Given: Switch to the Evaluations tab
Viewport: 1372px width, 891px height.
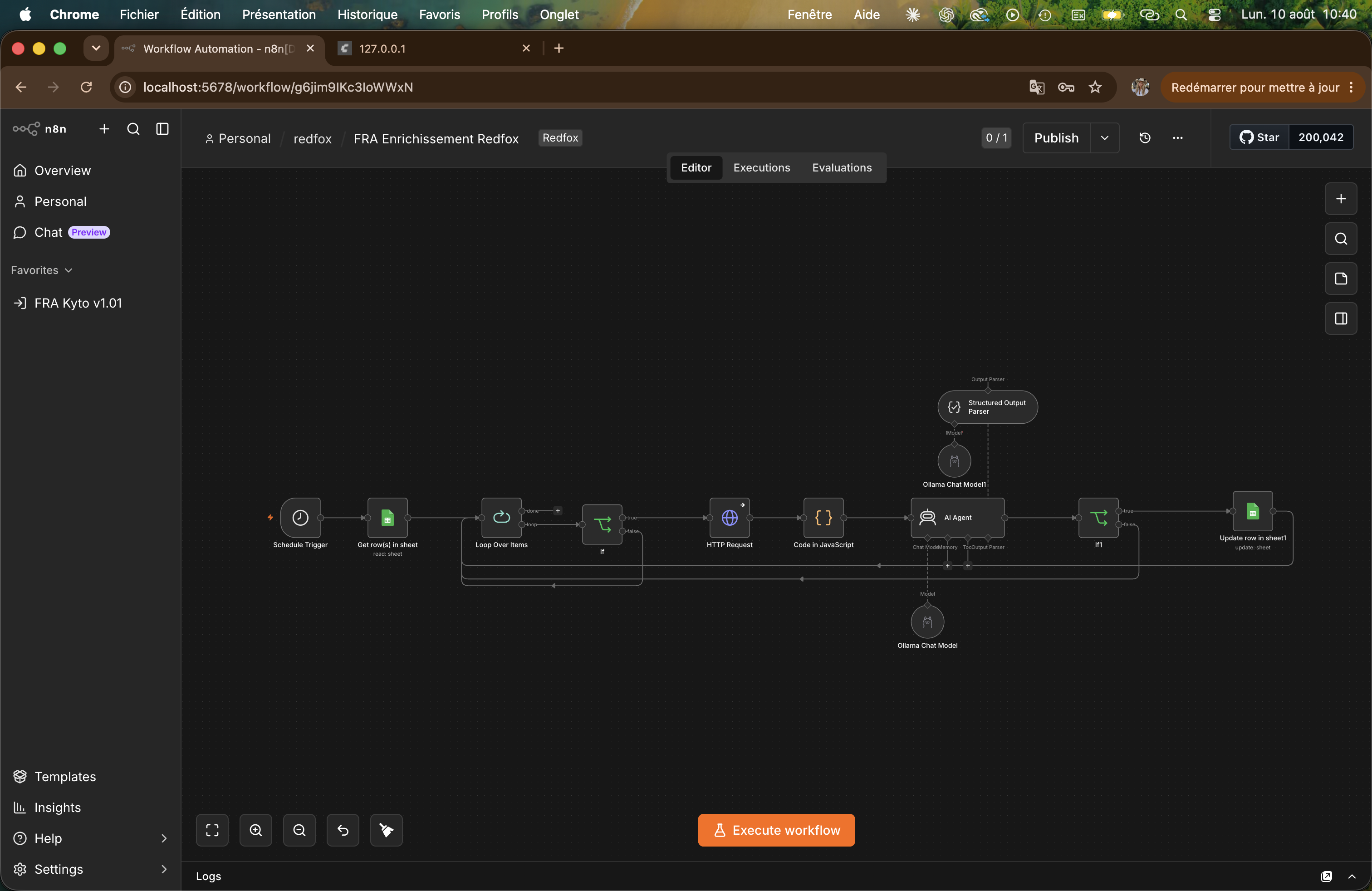Looking at the screenshot, I should [x=842, y=168].
